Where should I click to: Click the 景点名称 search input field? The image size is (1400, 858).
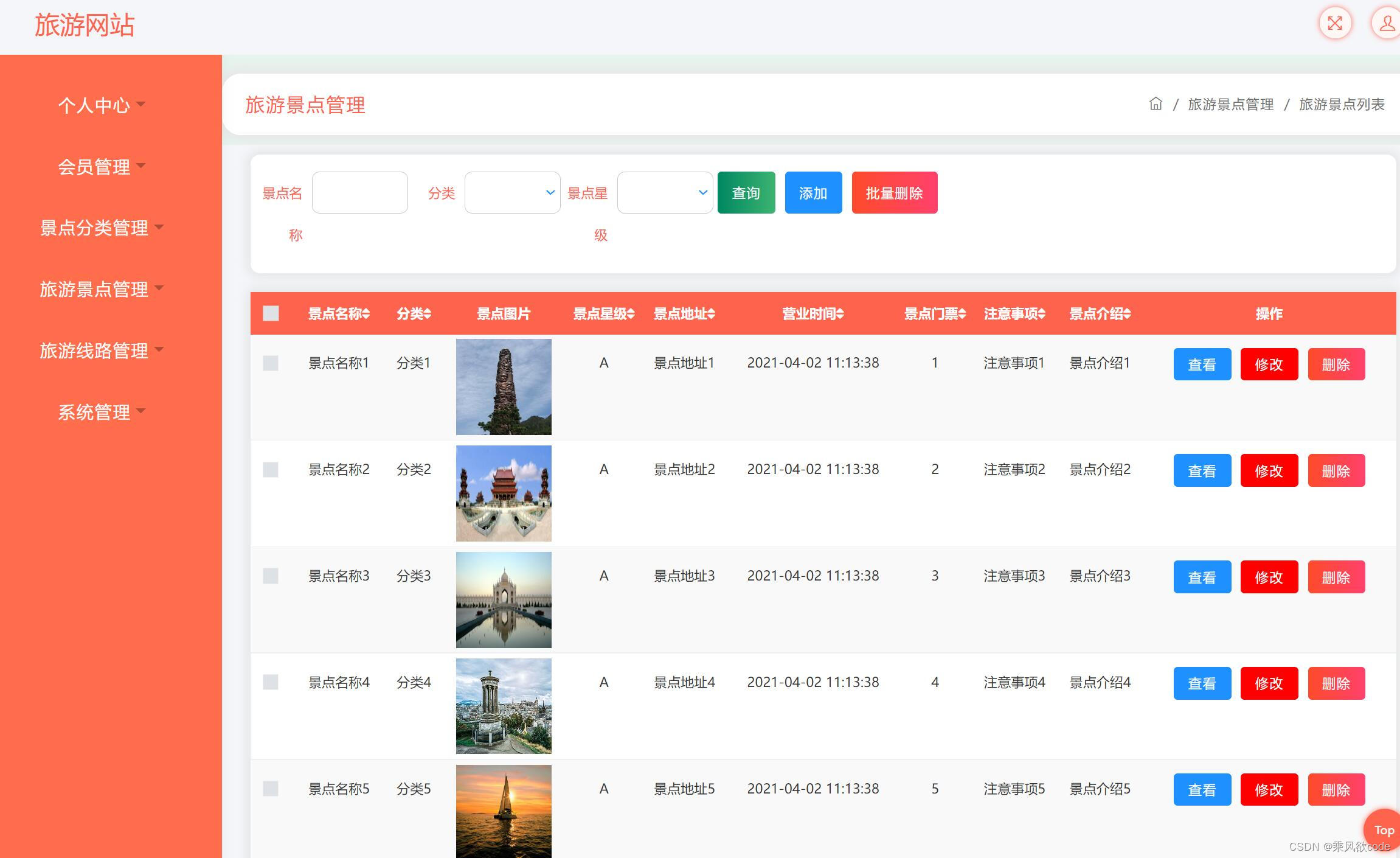(x=359, y=193)
